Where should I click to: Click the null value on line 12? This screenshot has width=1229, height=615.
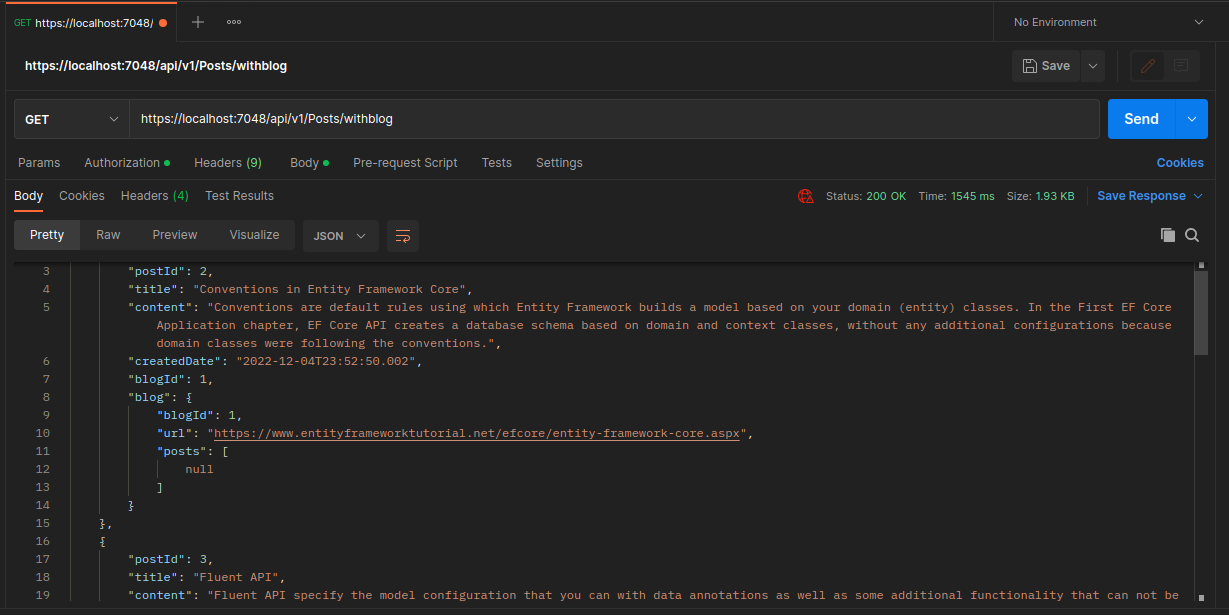[199, 469]
